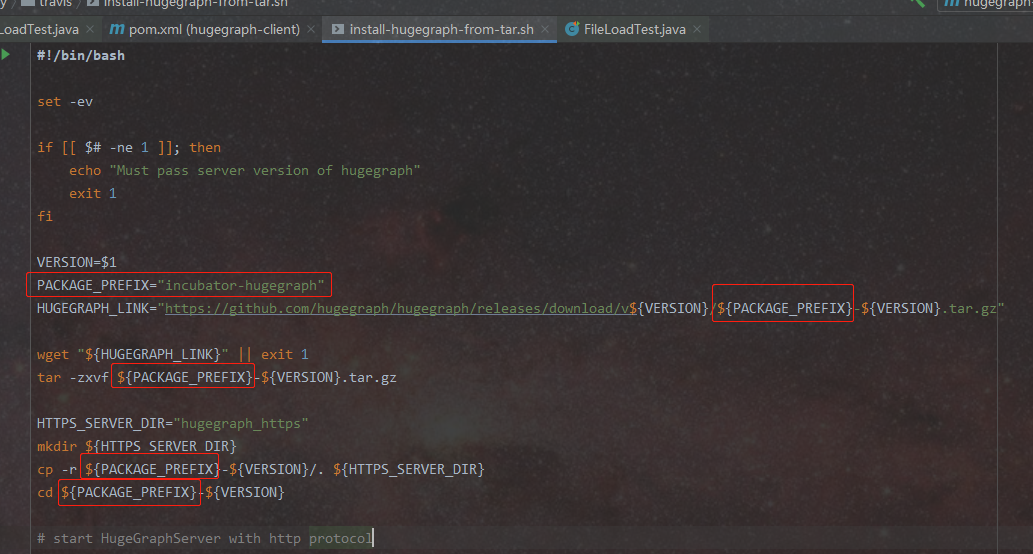The height and width of the screenshot is (554, 1033).
Task: Click the Java class icon on FileLoadTest tab
Action: [x=572, y=30]
